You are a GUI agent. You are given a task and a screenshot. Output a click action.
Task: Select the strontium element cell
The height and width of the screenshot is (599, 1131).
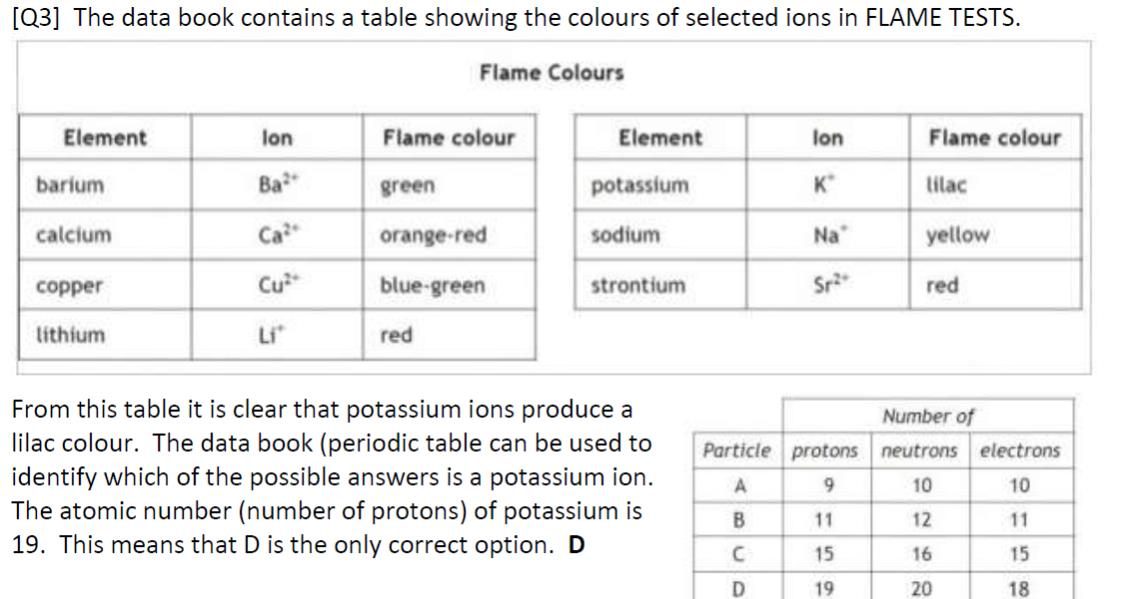[660, 285]
